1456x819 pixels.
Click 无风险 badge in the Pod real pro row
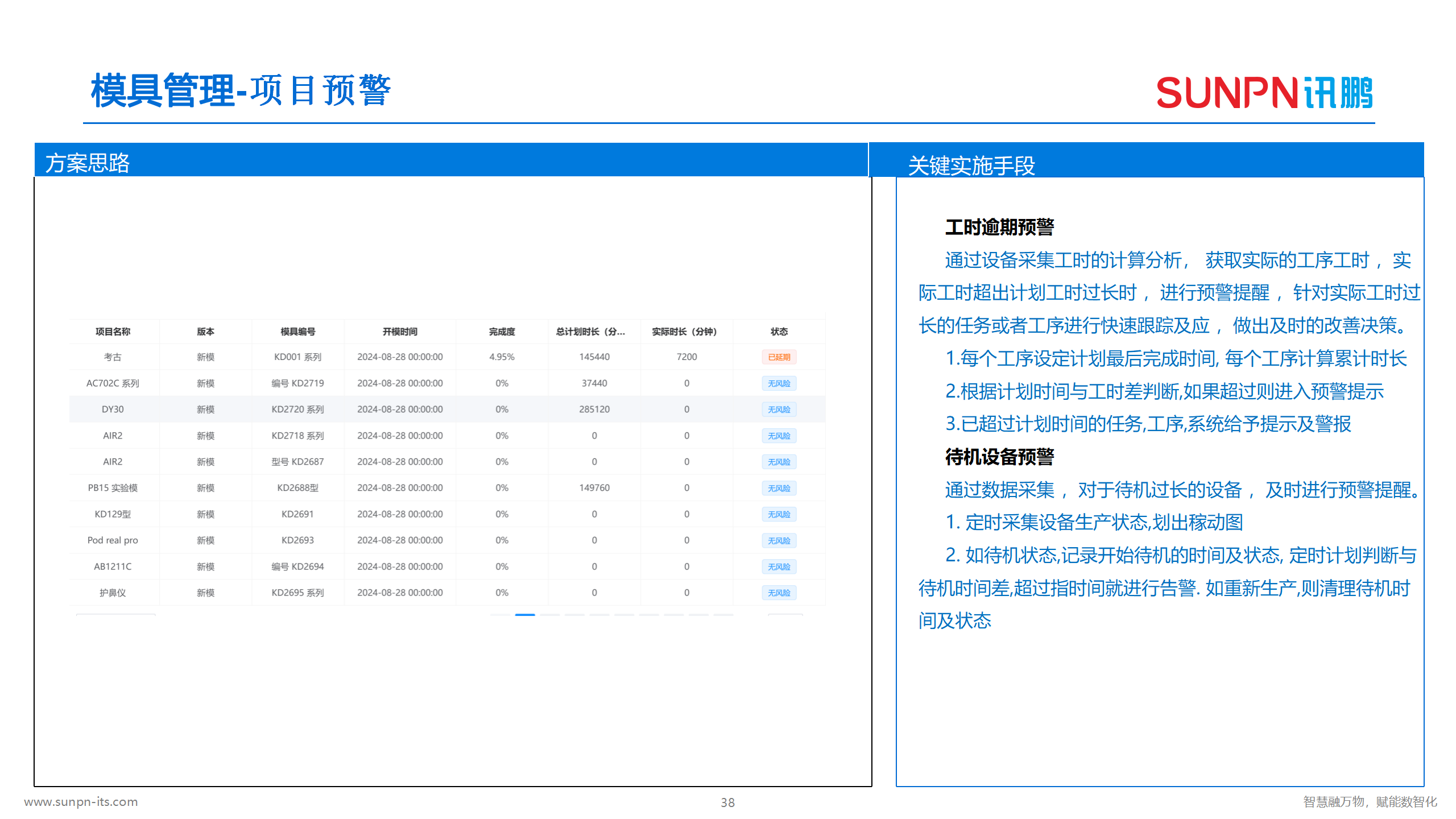(779, 540)
